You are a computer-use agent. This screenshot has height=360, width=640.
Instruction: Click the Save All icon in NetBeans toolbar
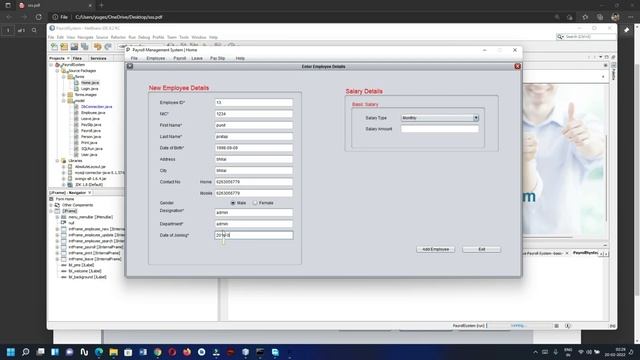coord(84,47)
